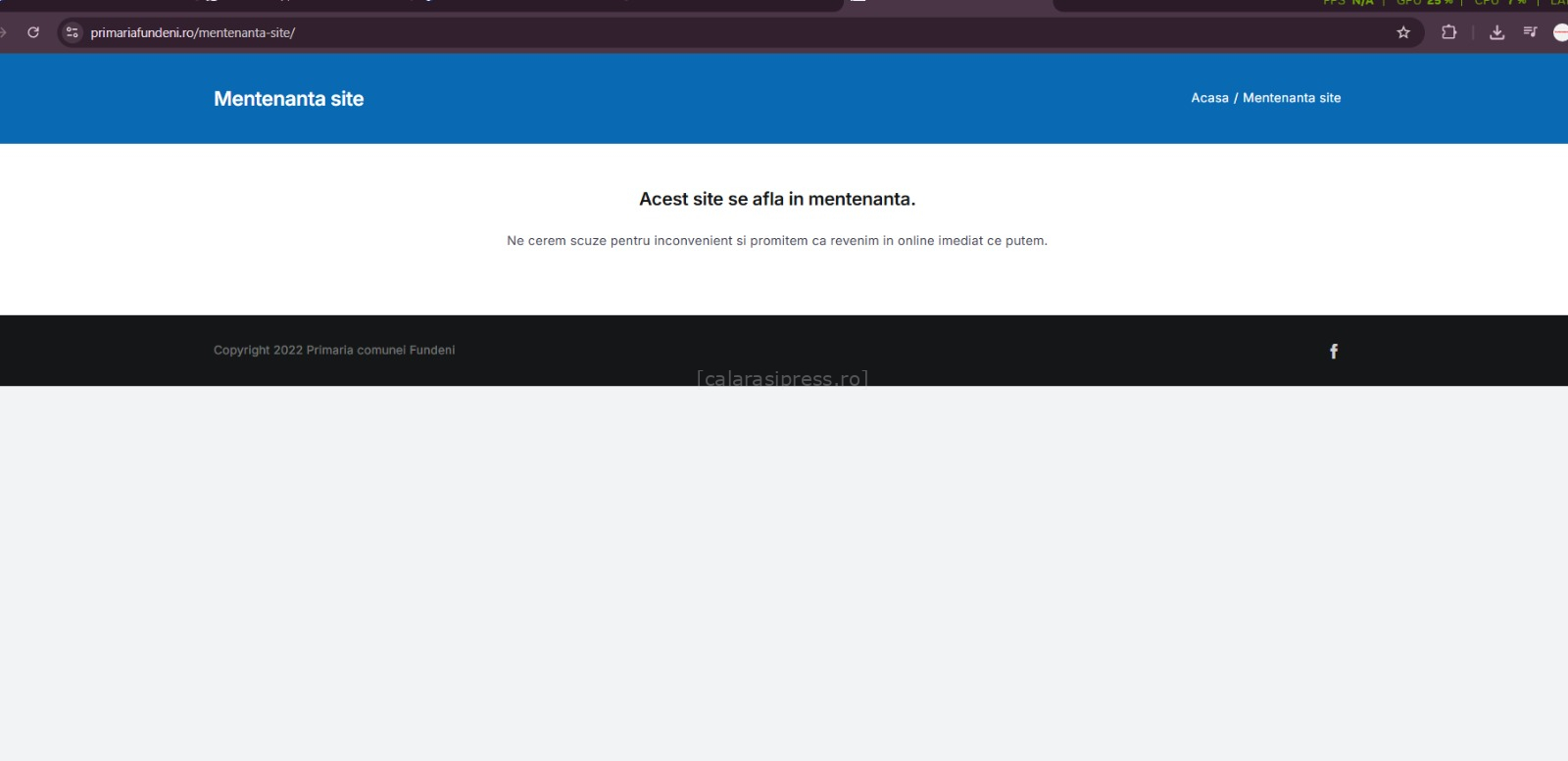Click the GPU usage overlay readout
Screen dimensions: 1568x761
click(x=1423, y=3)
